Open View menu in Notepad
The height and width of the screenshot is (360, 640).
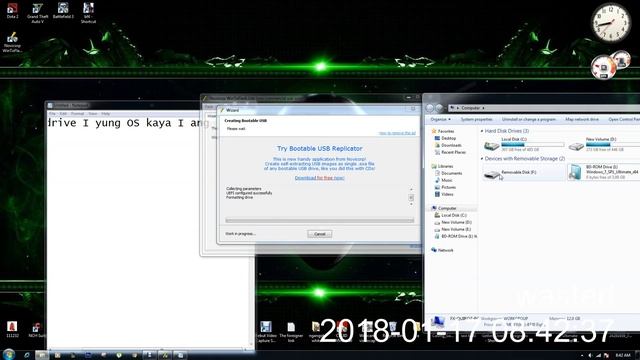93,113
